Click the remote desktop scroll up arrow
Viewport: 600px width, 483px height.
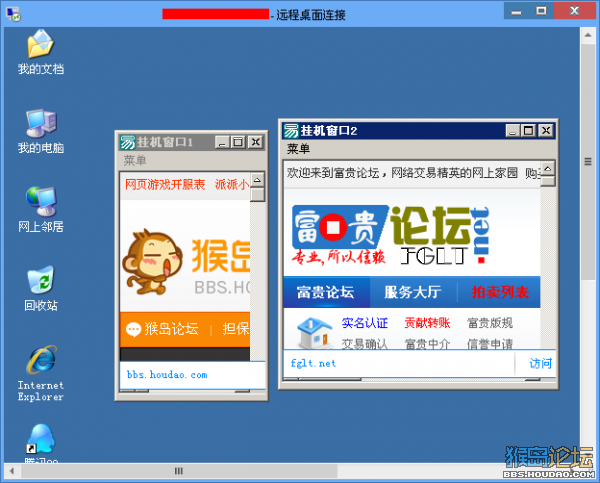pos(588,35)
